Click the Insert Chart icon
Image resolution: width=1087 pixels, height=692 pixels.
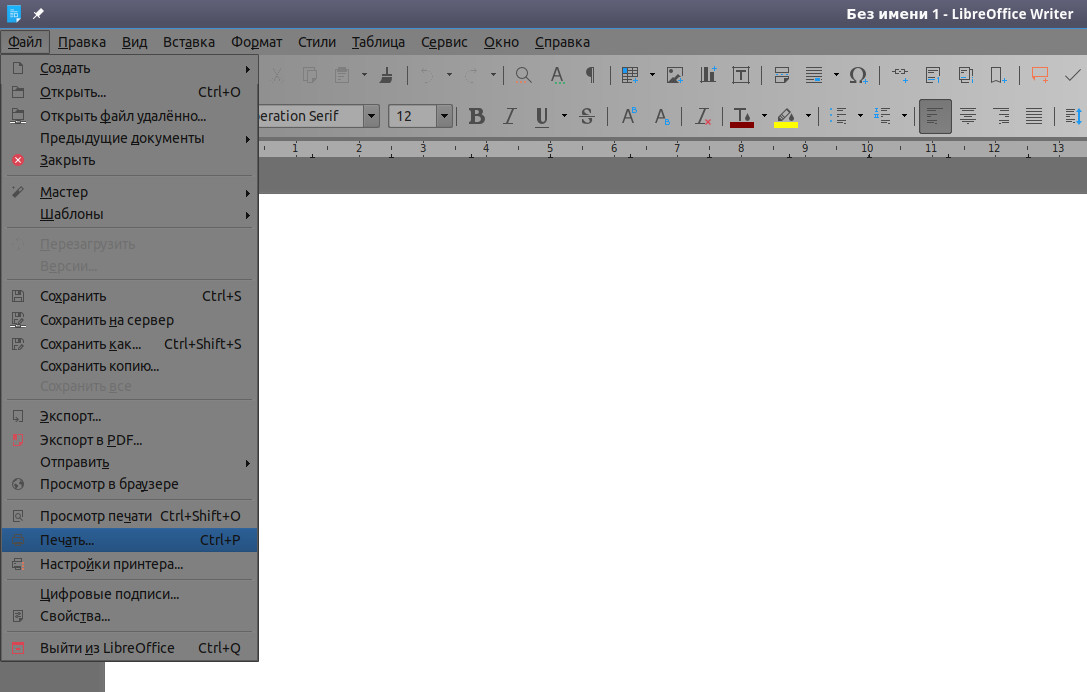coord(708,75)
